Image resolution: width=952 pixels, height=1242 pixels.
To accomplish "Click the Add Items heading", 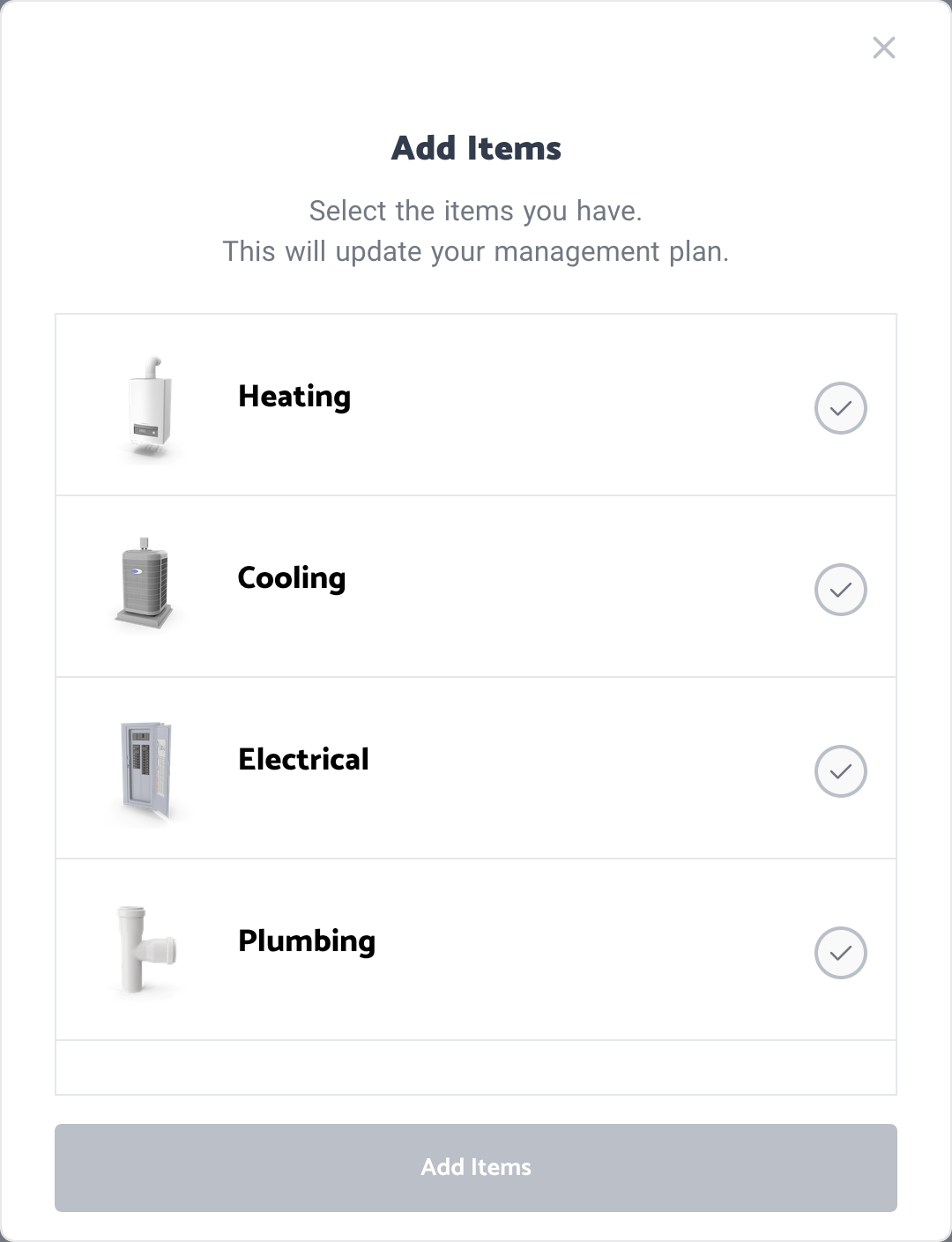I will tap(476, 148).
